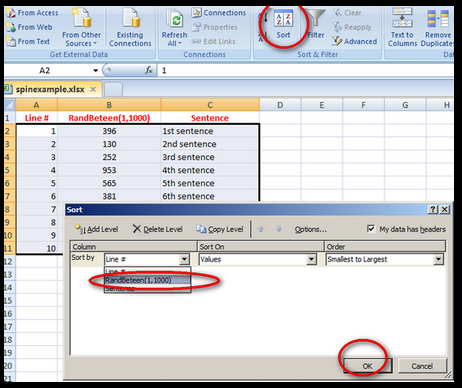The height and width of the screenshot is (388, 462).
Task: Click Copy Level in Sort dialog
Action: [x=220, y=229]
